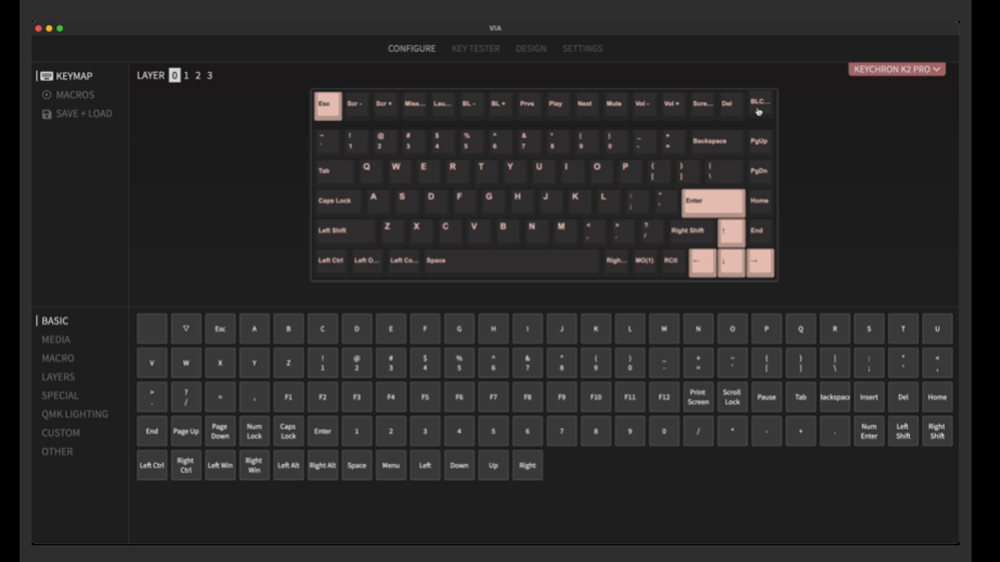Select layer 1
Image resolution: width=1000 pixels, height=562 pixels.
pyautogui.click(x=186, y=75)
